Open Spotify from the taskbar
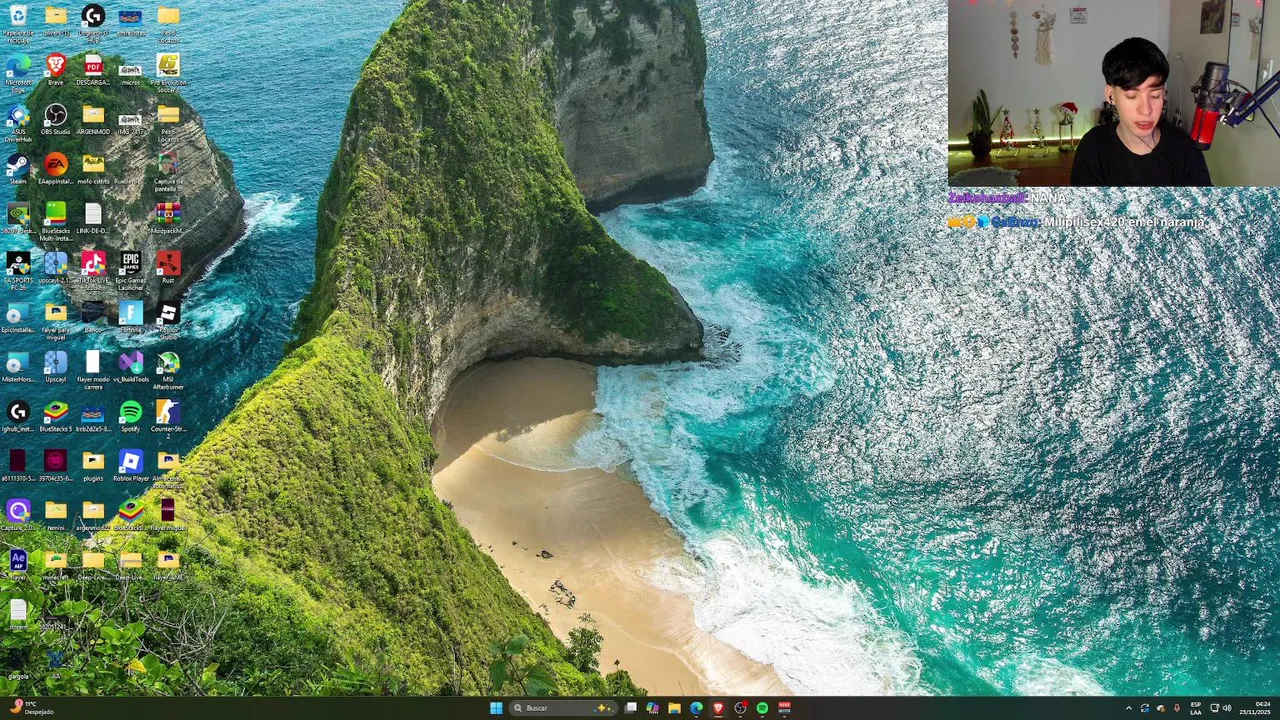 coord(762,708)
